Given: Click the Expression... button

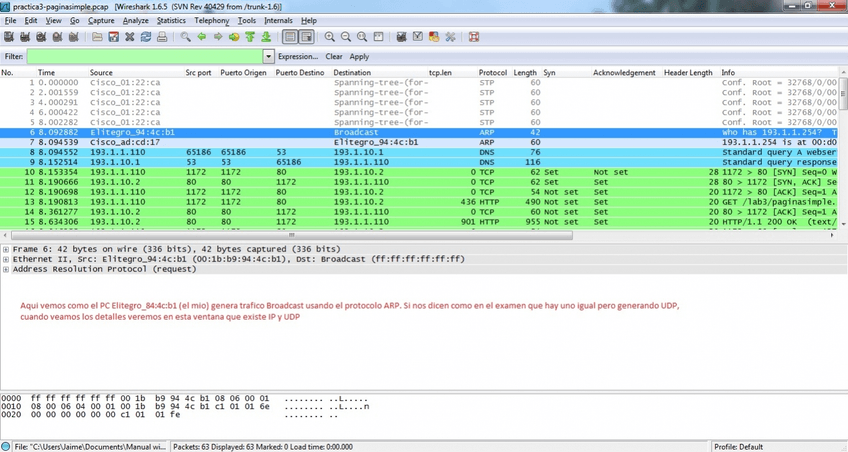Looking at the screenshot, I should pyautogui.click(x=297, y=57).
